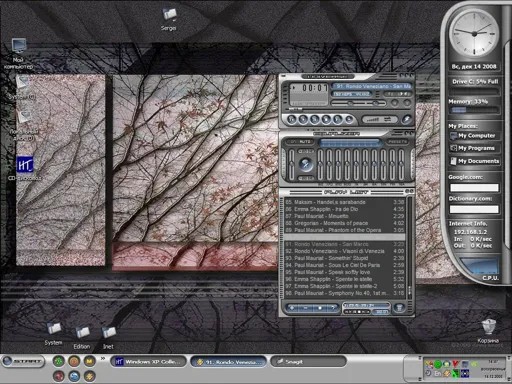Select playlist track 86 Emma Shapplin
Screen dimensions: 512x384
coord(344,209)
